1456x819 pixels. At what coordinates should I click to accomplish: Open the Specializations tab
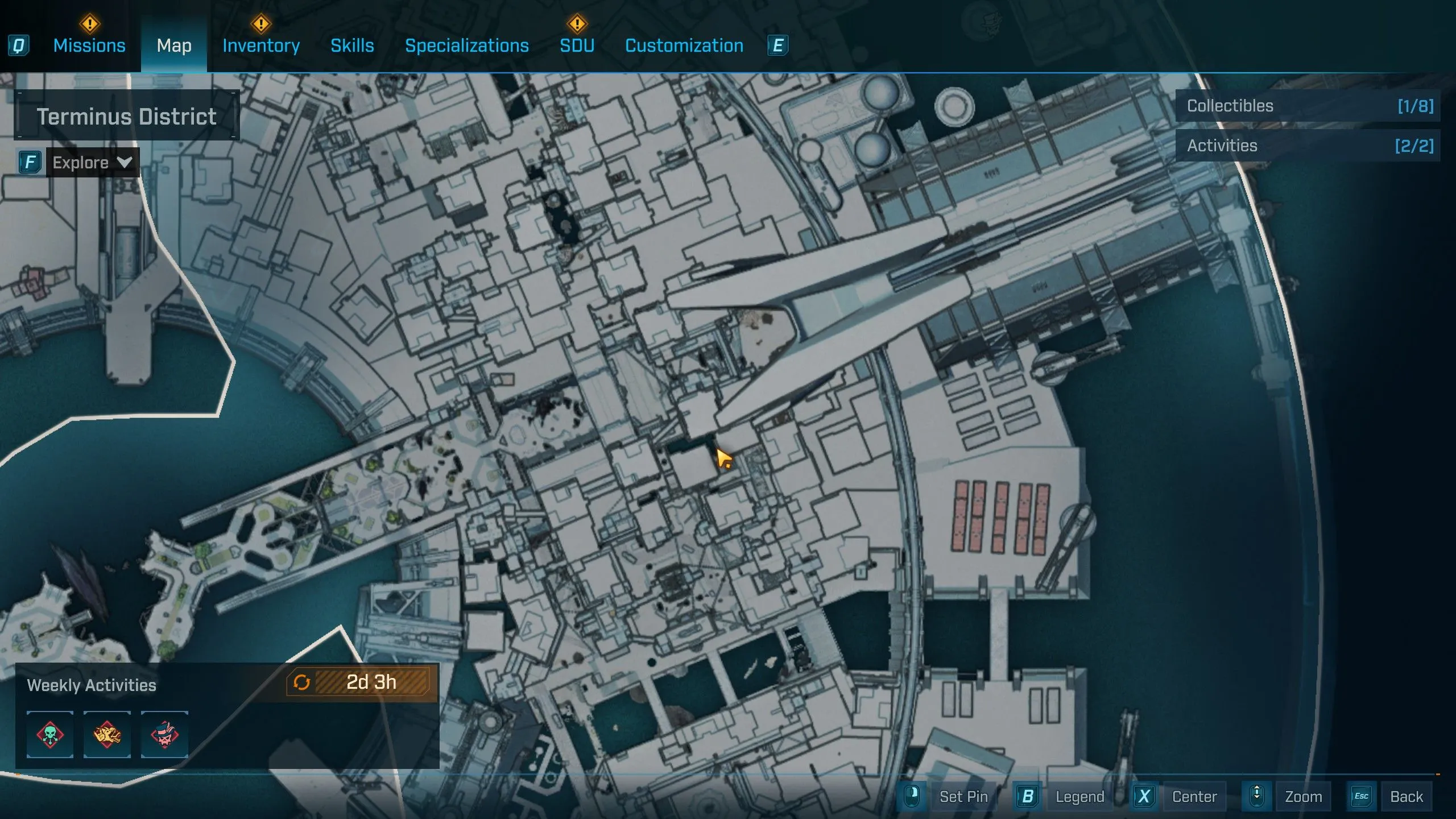pyautogui.click(x=466, y=45)
